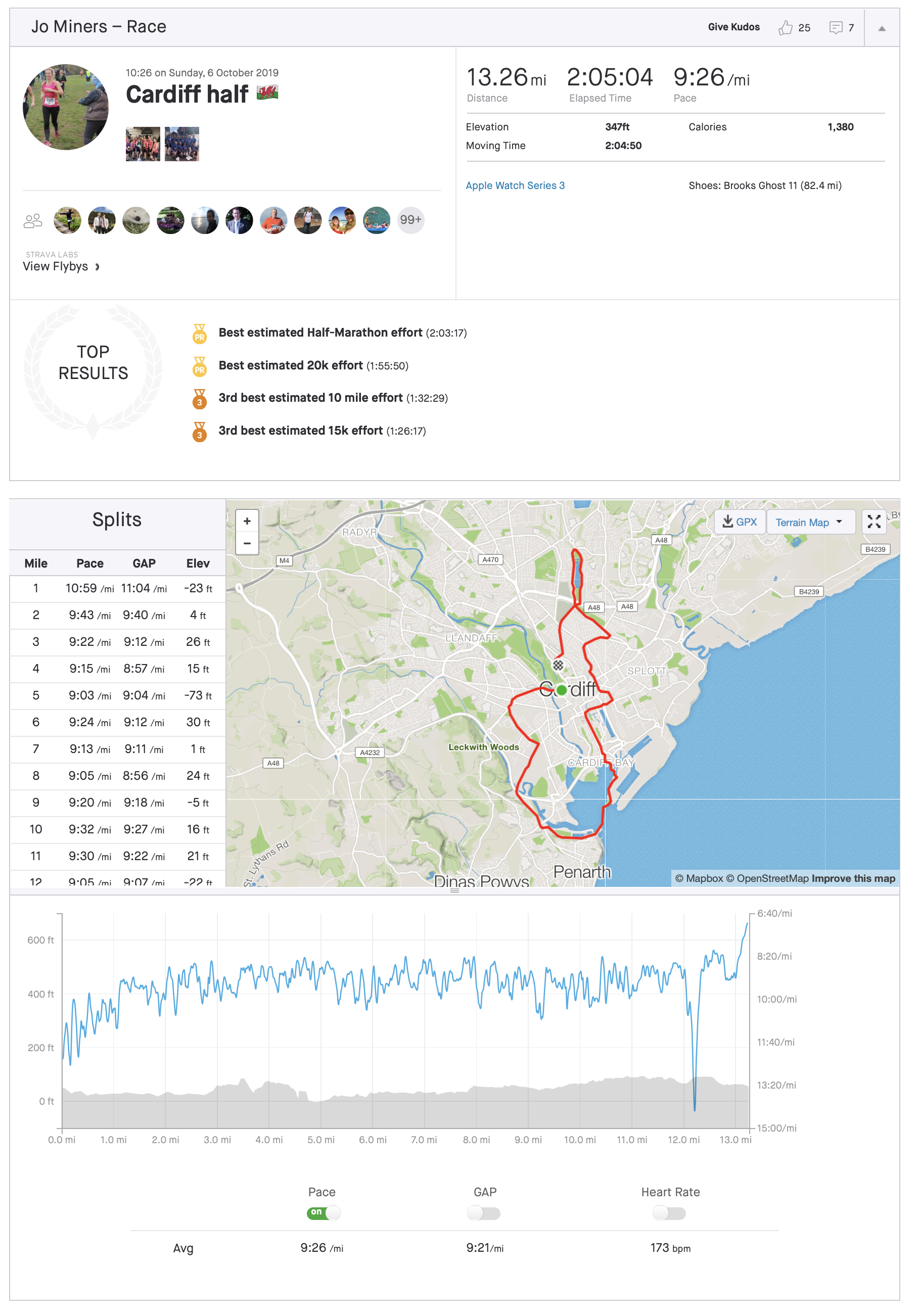Select mile 5 row in Splits
This screenshot has height=1316, width=918.
point(117,695)
